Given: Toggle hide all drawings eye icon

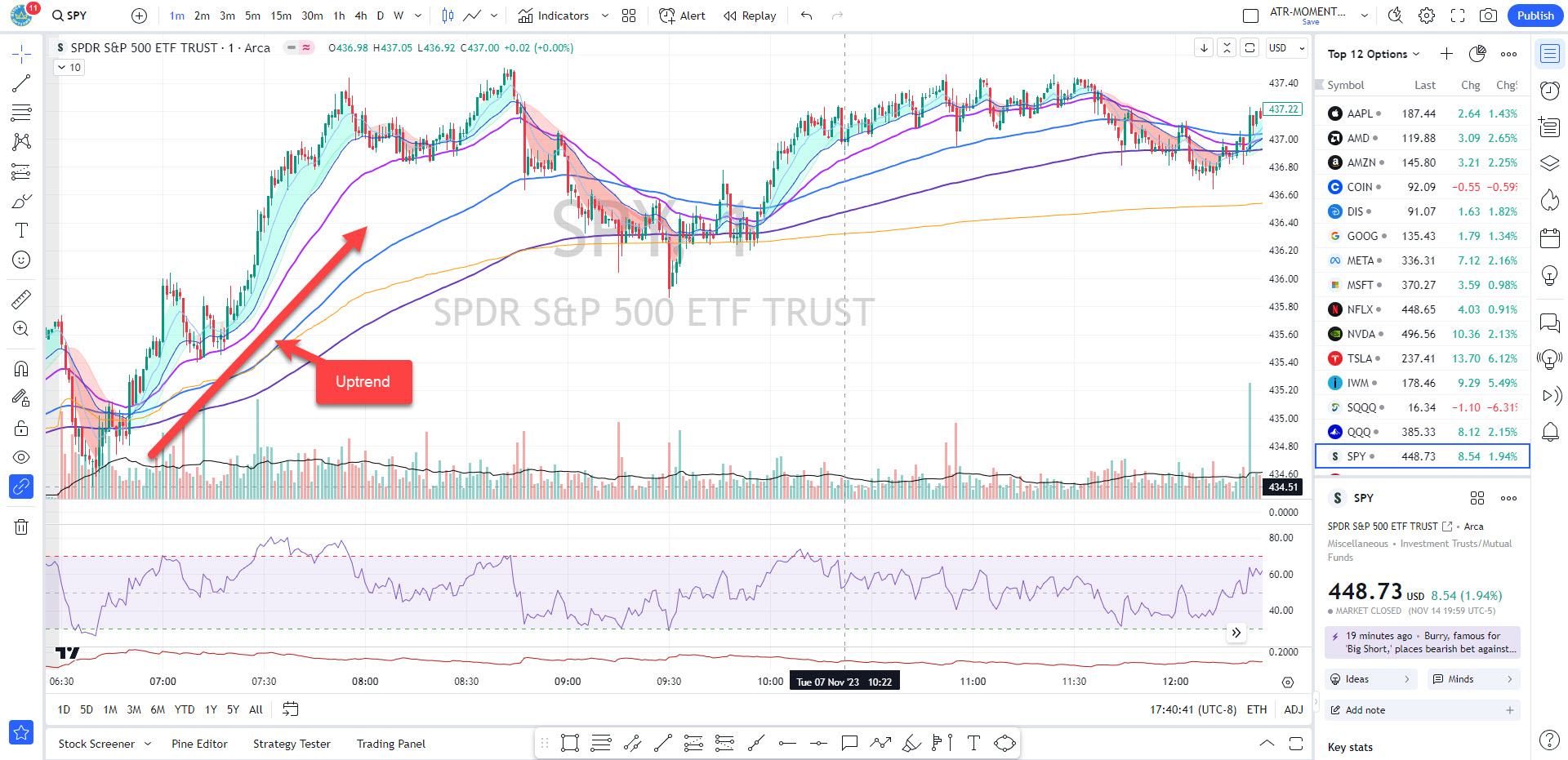Looking at the screenshot, I should (x=21, y=457).
